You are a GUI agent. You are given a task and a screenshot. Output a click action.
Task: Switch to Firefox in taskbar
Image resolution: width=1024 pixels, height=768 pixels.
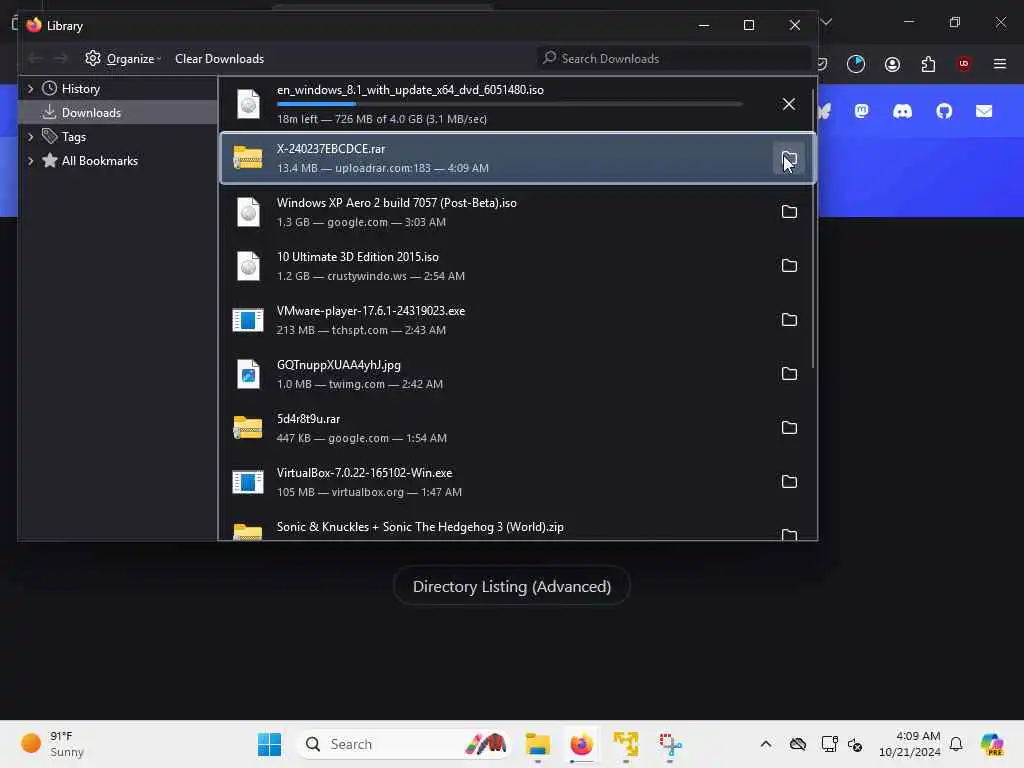[x=581, y=744]
